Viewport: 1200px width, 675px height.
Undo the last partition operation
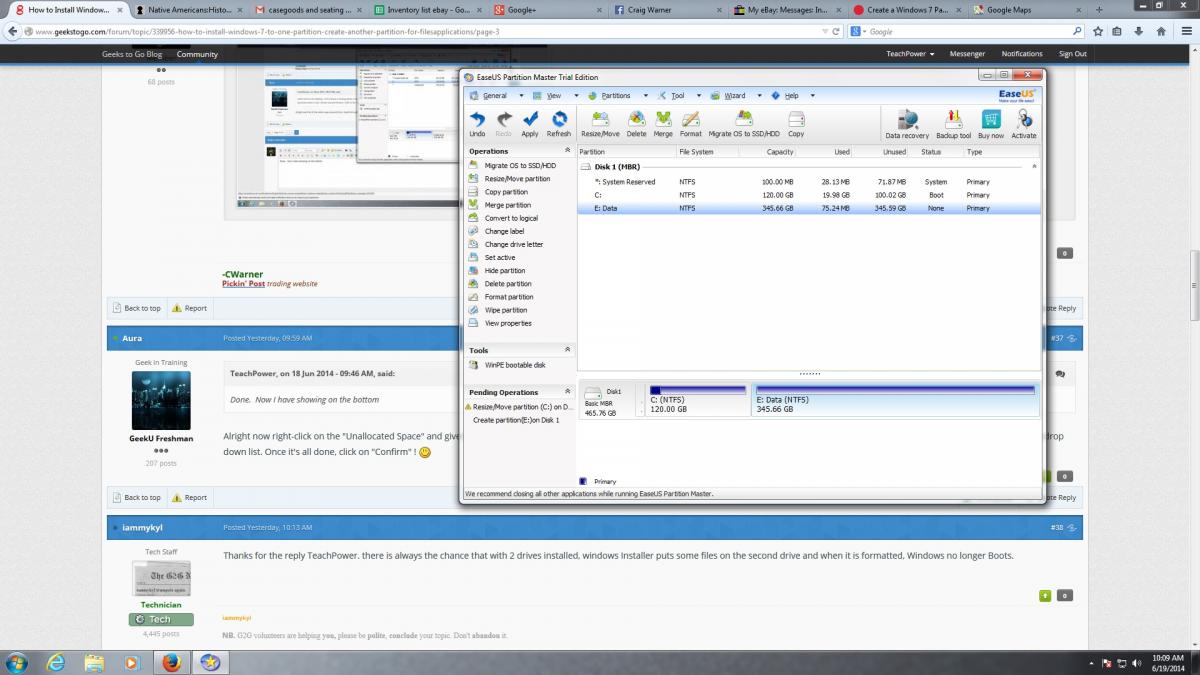tap(477, 124)
